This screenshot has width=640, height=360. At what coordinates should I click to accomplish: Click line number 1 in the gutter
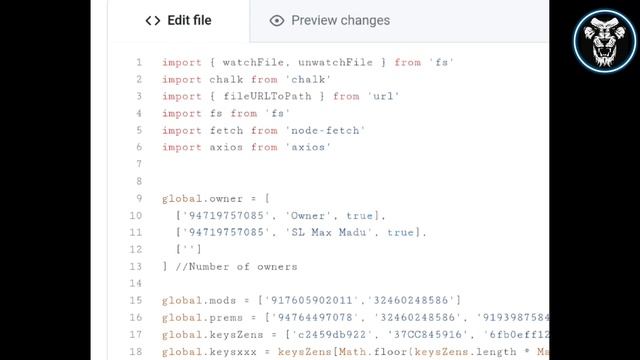139,62
